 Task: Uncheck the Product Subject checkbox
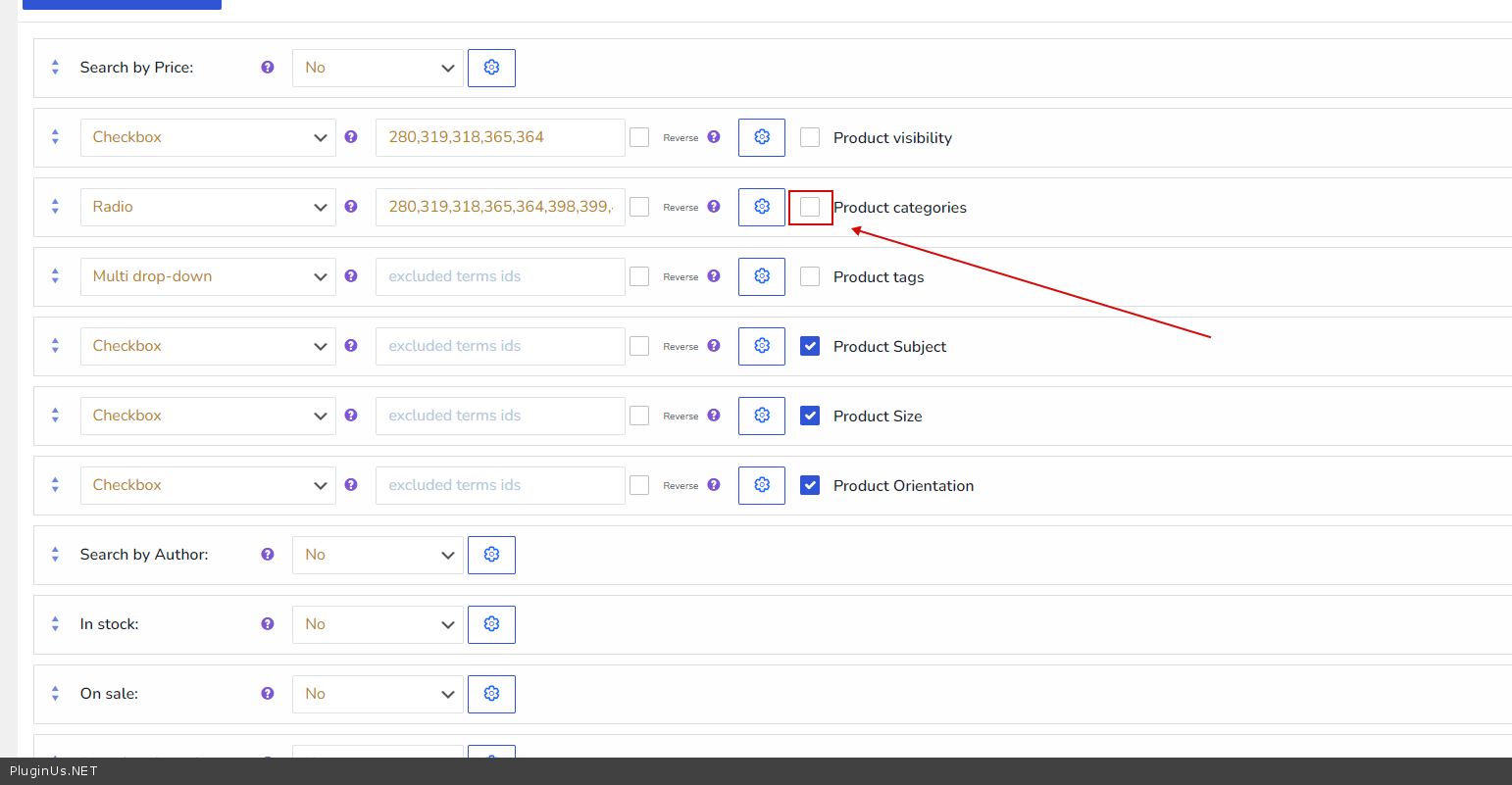click(810, 346)
